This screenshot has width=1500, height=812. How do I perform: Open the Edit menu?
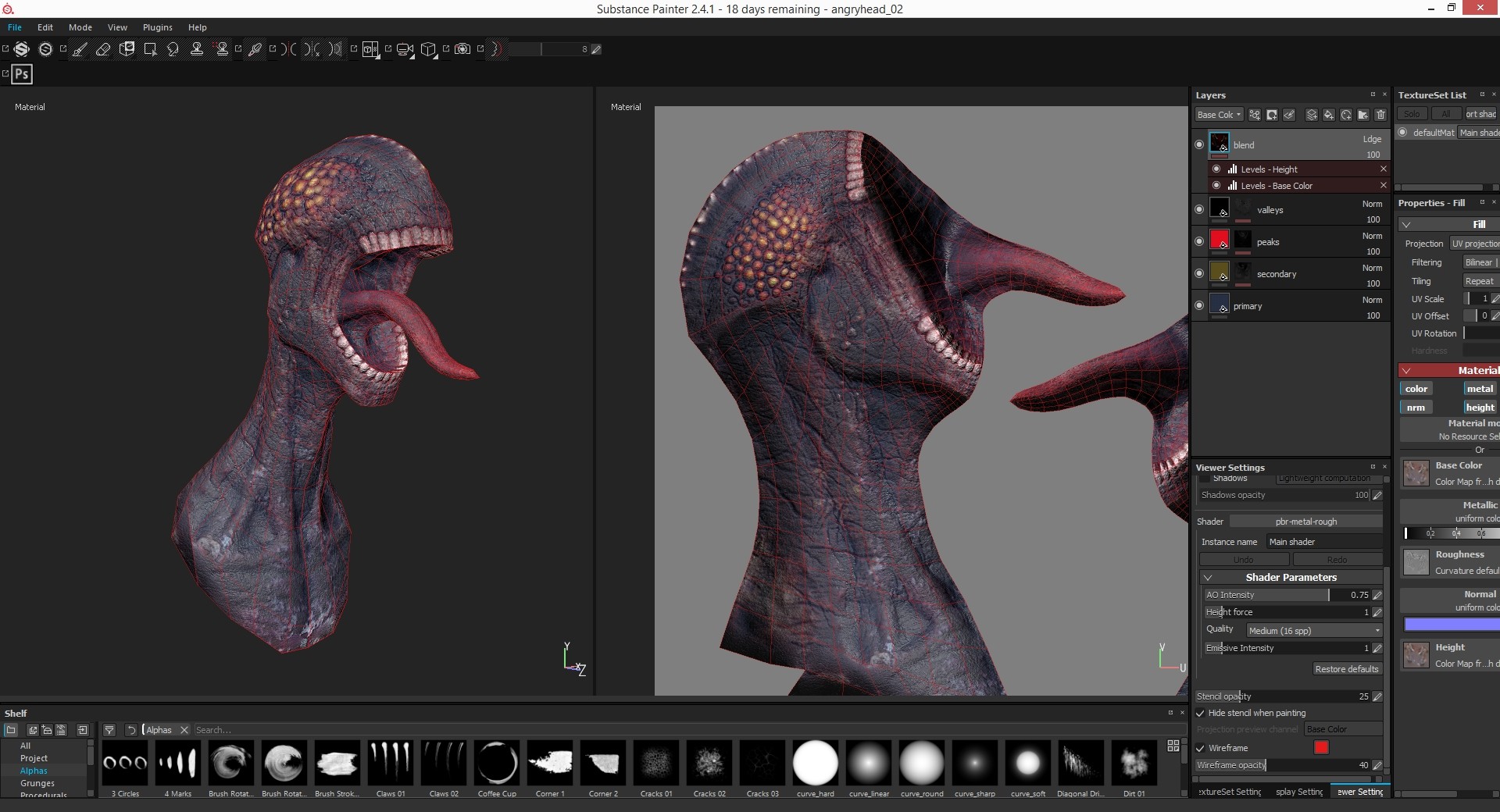point(45,27)
